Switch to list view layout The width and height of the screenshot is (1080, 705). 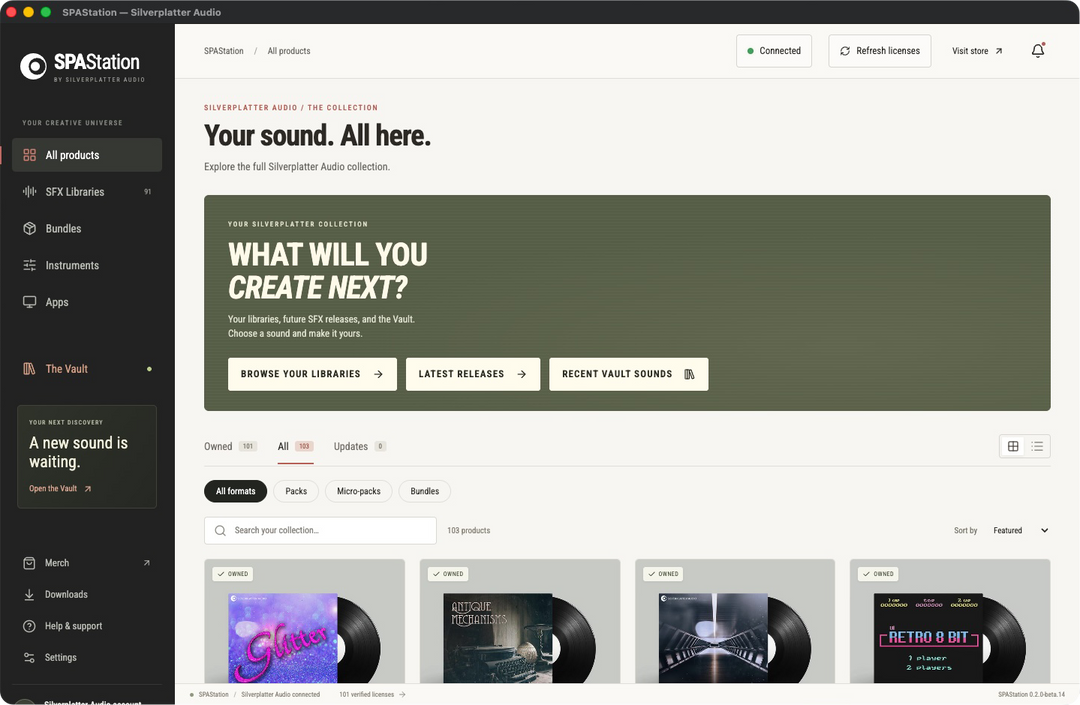coord(1037,446)
